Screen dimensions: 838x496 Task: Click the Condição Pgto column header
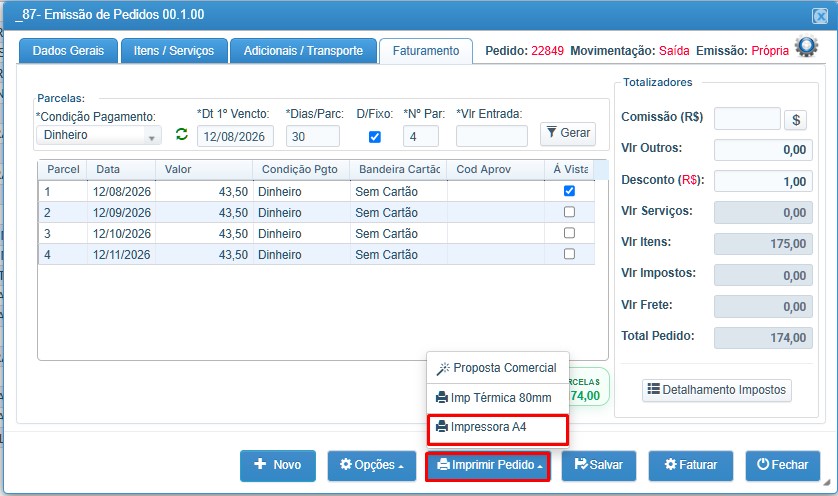301,169
